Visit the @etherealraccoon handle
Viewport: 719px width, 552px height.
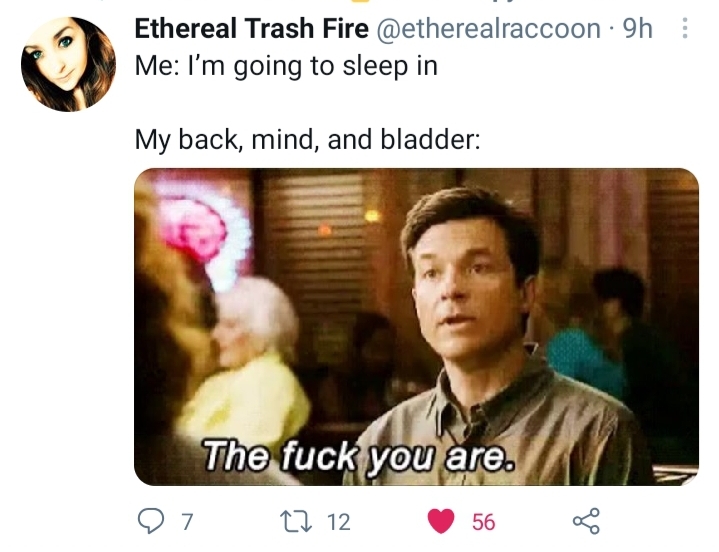point(489,28)
